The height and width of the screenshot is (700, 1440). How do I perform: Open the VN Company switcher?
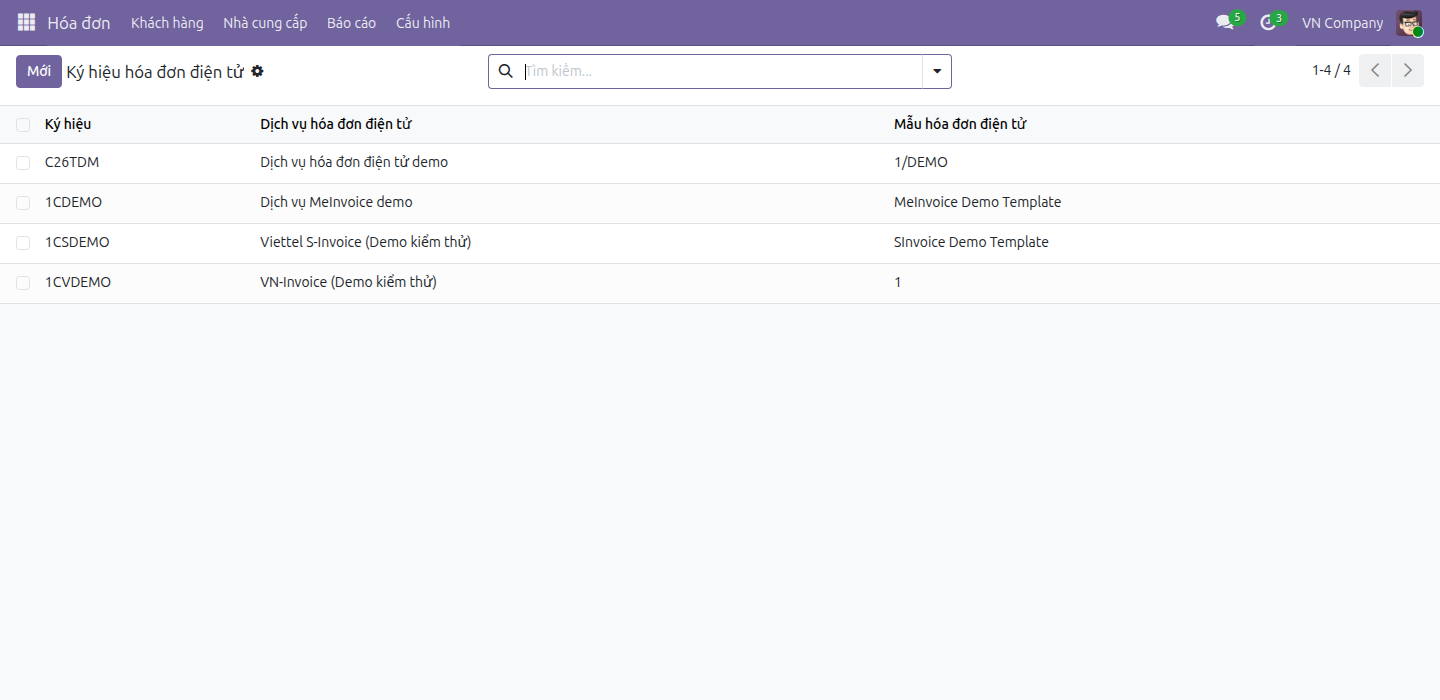[1342, 23]
